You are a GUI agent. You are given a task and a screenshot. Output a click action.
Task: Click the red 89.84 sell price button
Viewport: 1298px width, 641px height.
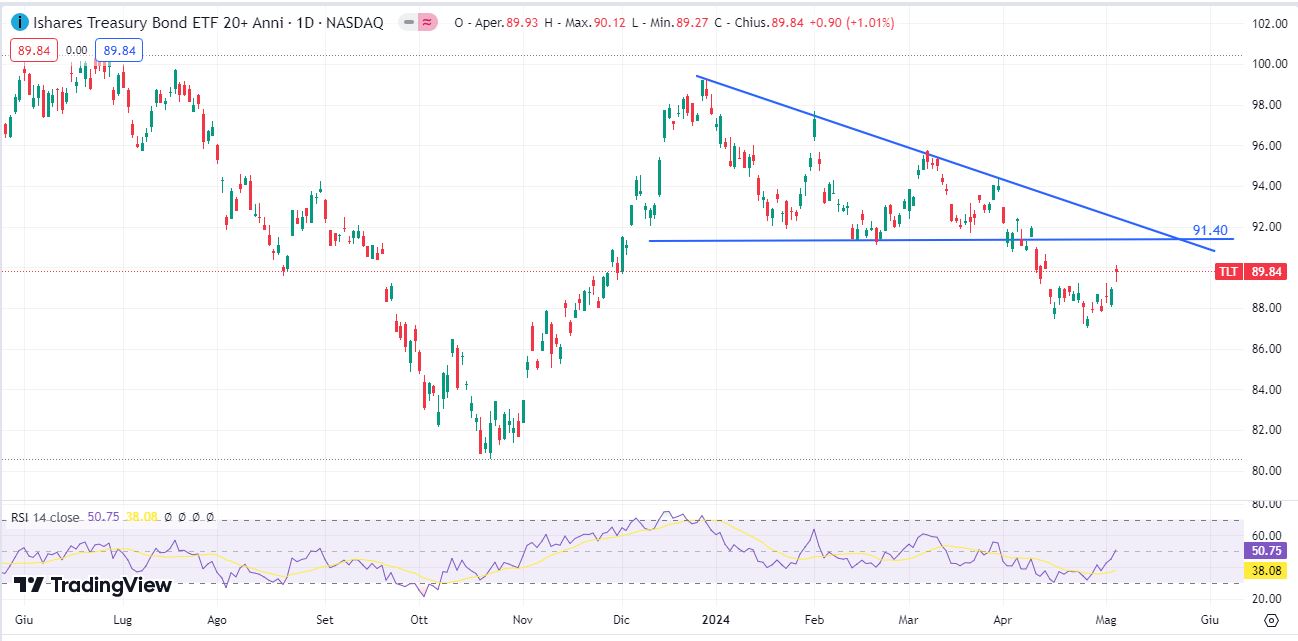coord(34,50)
